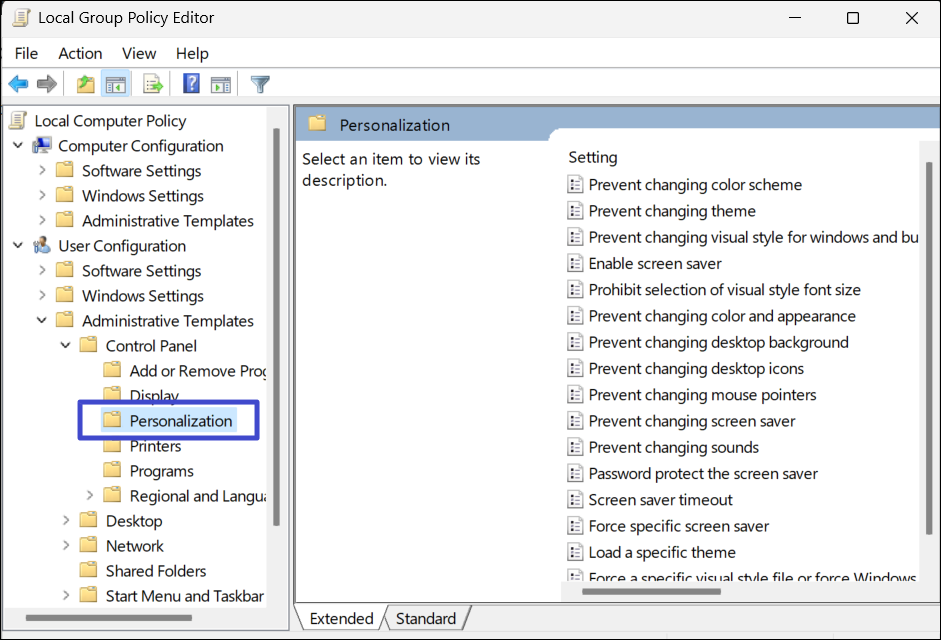941x640 pixels.
Task: Click the Forward arrow toolbar button
Action: coord(46,84)
